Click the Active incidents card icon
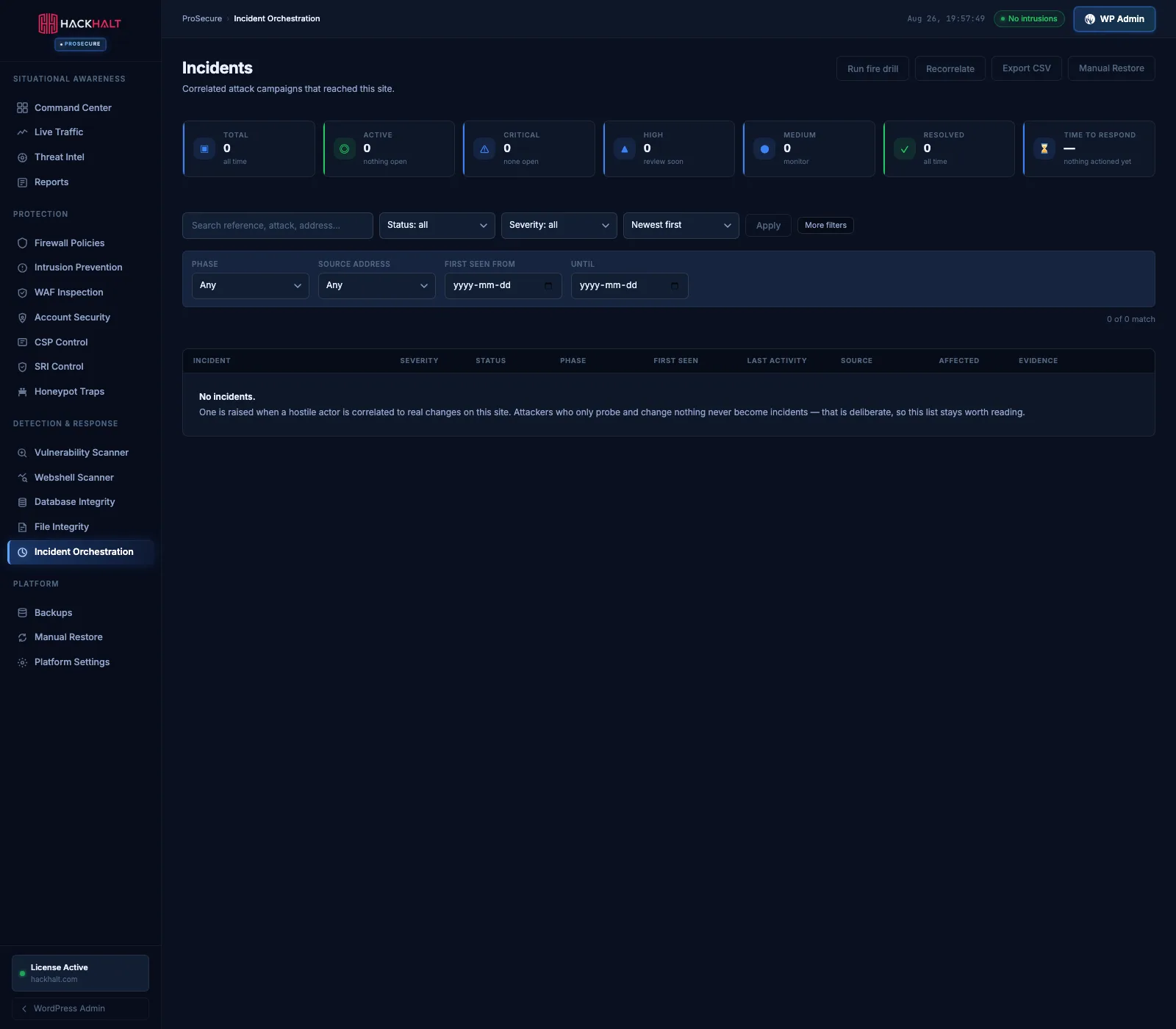 pyautogui.click(x=344, y=149)
